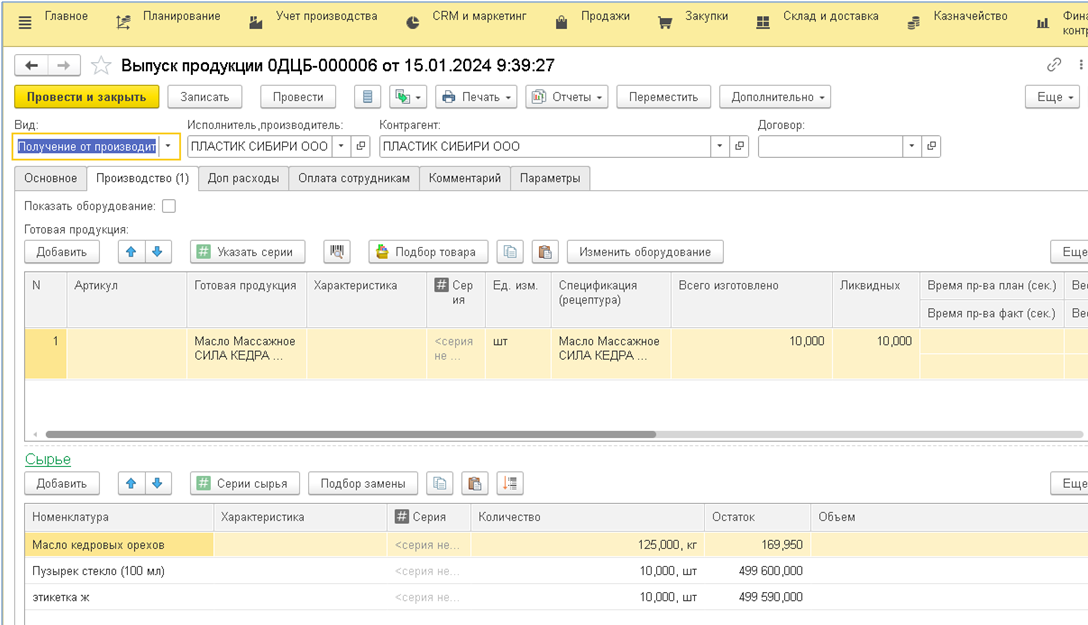Open the Печать dropdown menu
Viewport: 1088px width, 625px height.
point(476,97)
